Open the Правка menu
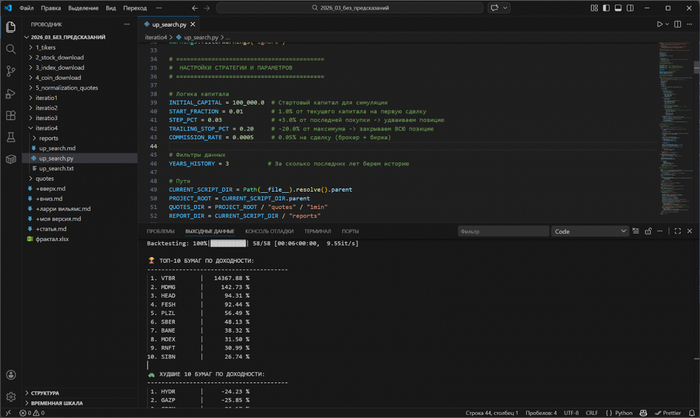 (50, 8)
